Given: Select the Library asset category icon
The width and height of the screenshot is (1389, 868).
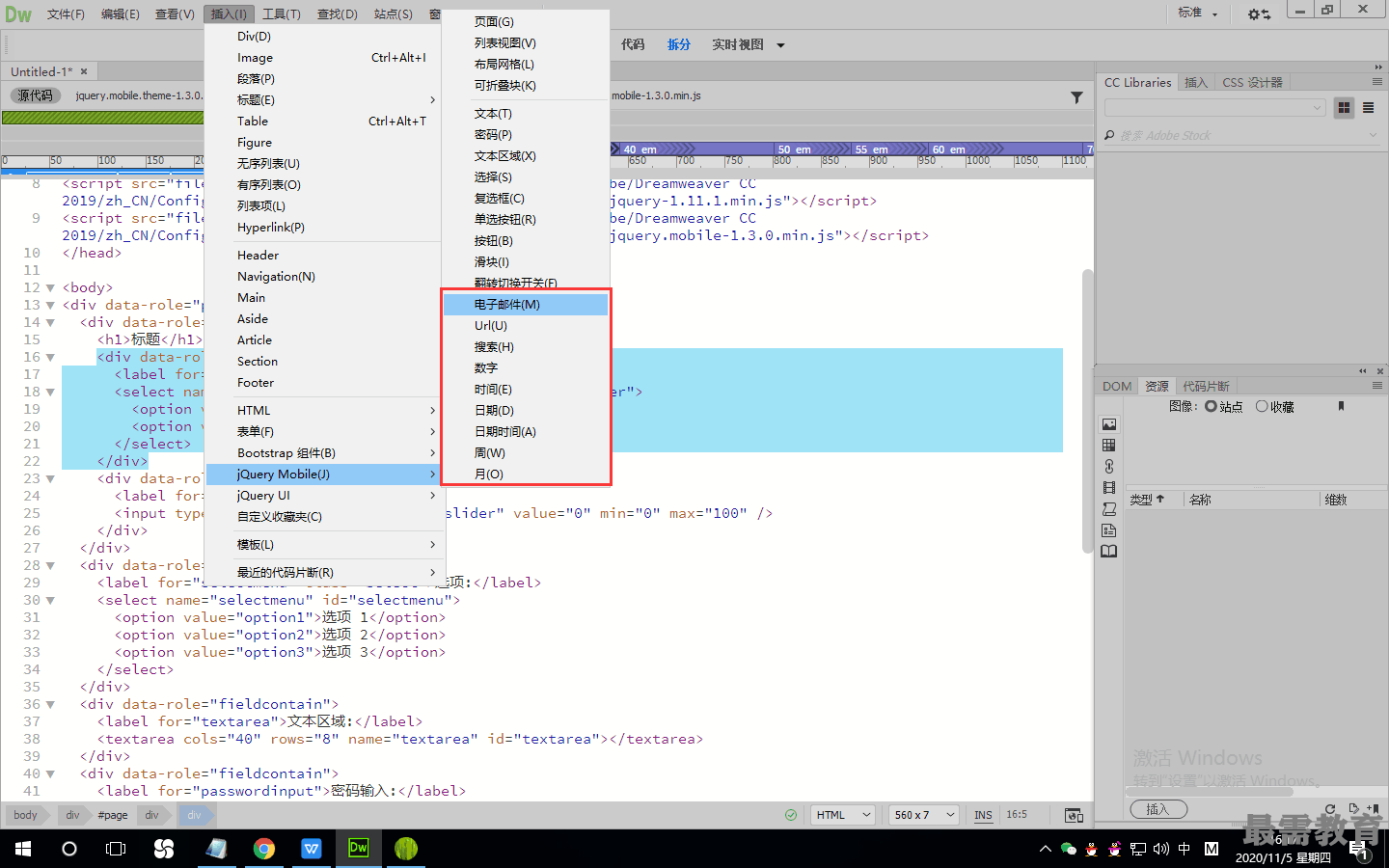Looking at the screenshot, I should (1109, 552).
